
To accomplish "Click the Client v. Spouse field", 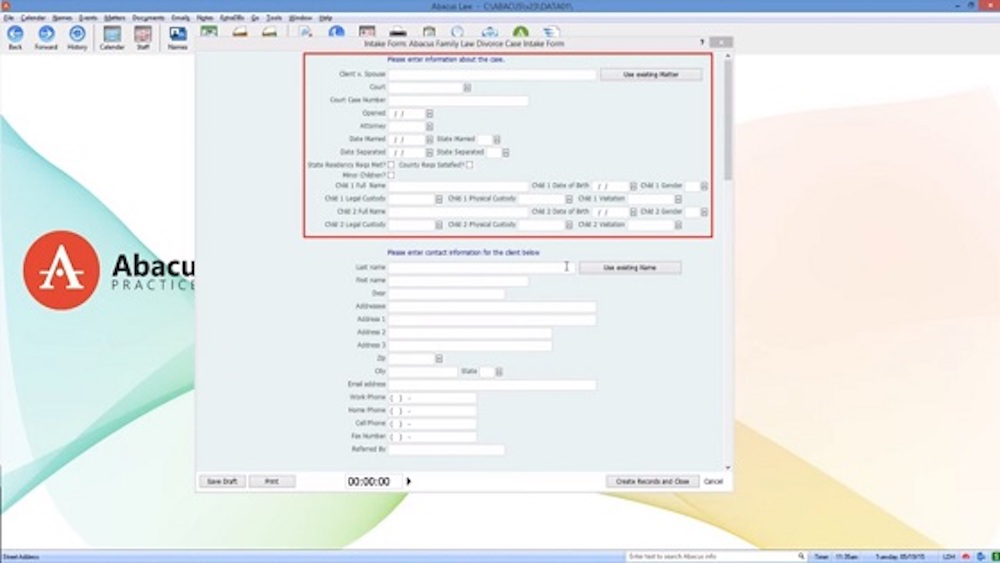I will pos(492,75).
